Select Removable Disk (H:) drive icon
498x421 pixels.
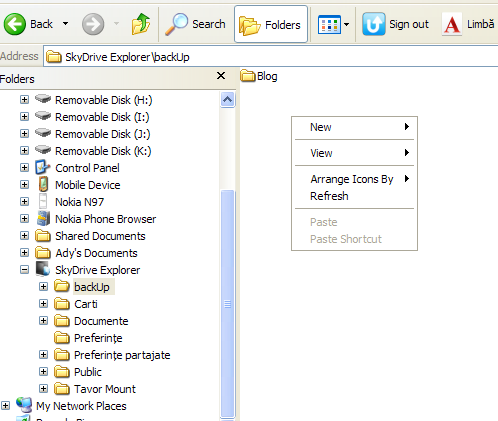click(43, 99)
